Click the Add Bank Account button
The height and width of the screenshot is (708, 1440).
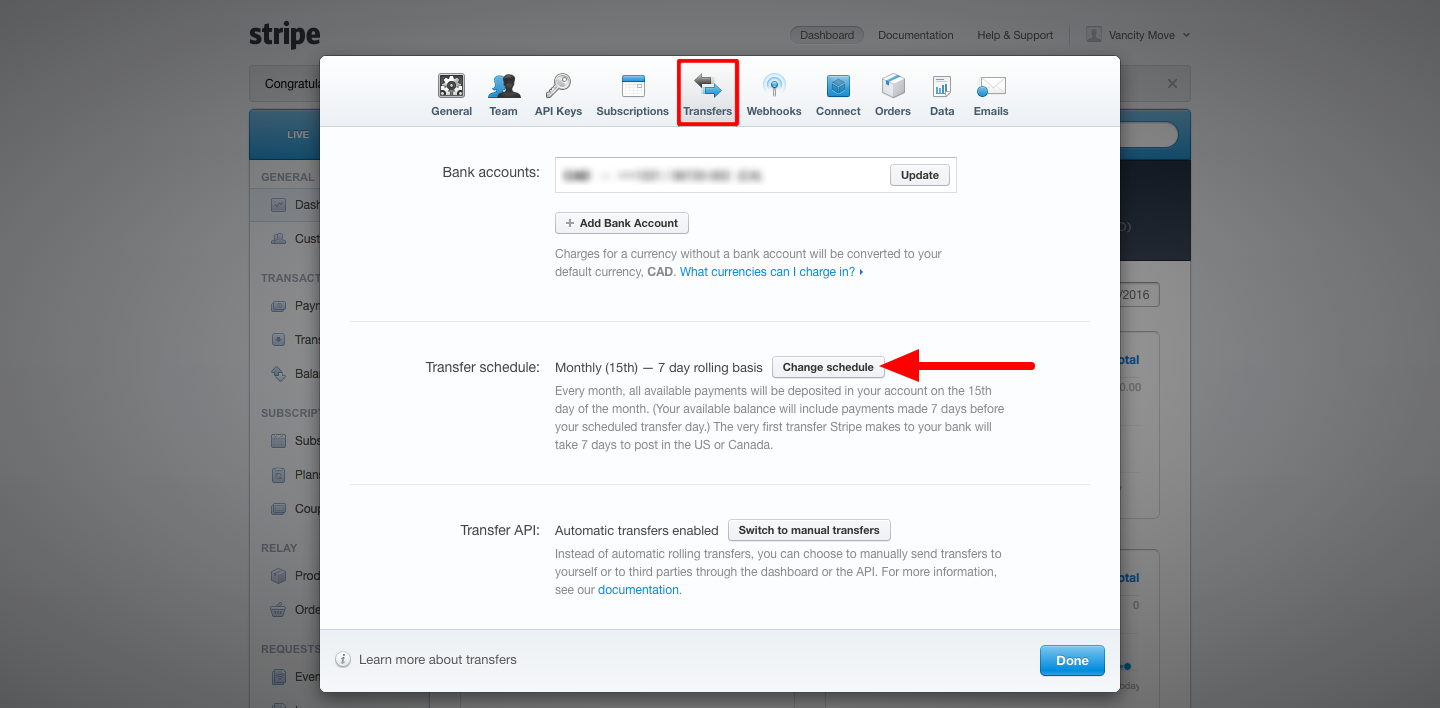pos(621,223)
